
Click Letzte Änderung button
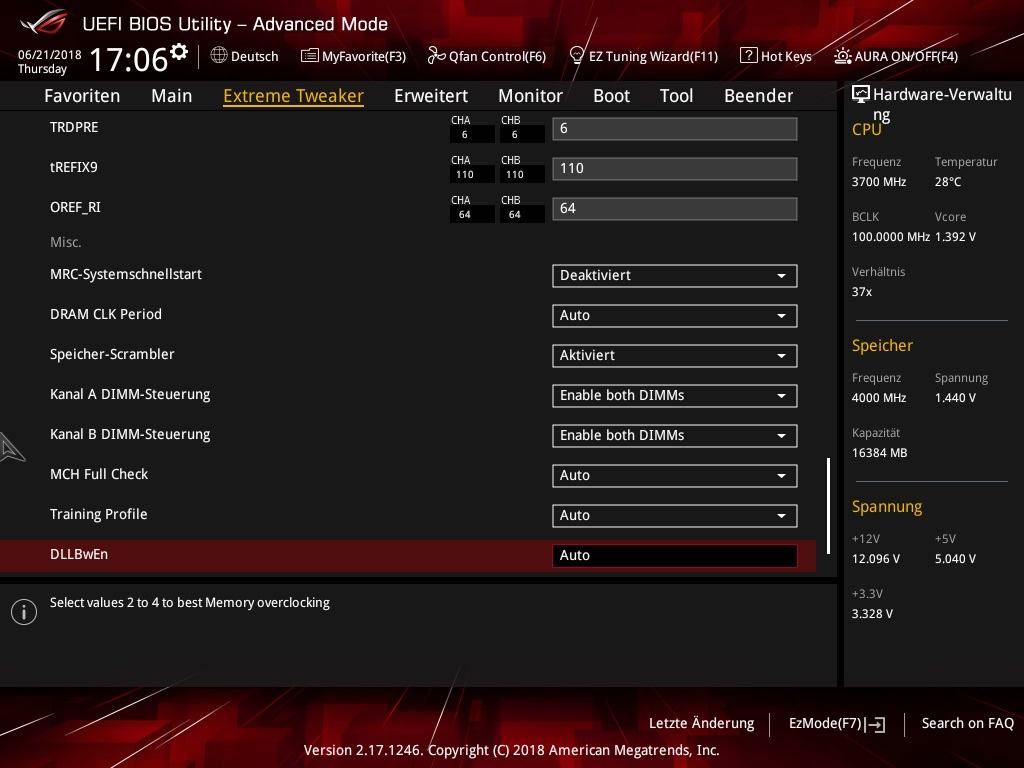tap(701, 724)
